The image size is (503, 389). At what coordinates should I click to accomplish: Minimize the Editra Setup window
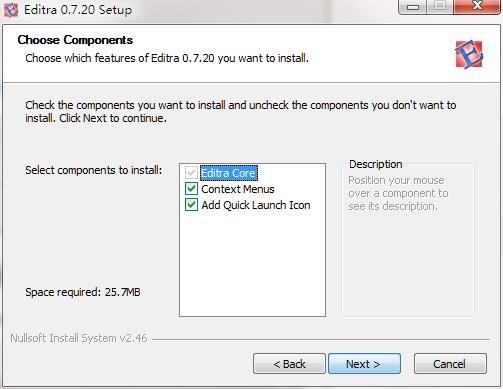click(413, 6)
